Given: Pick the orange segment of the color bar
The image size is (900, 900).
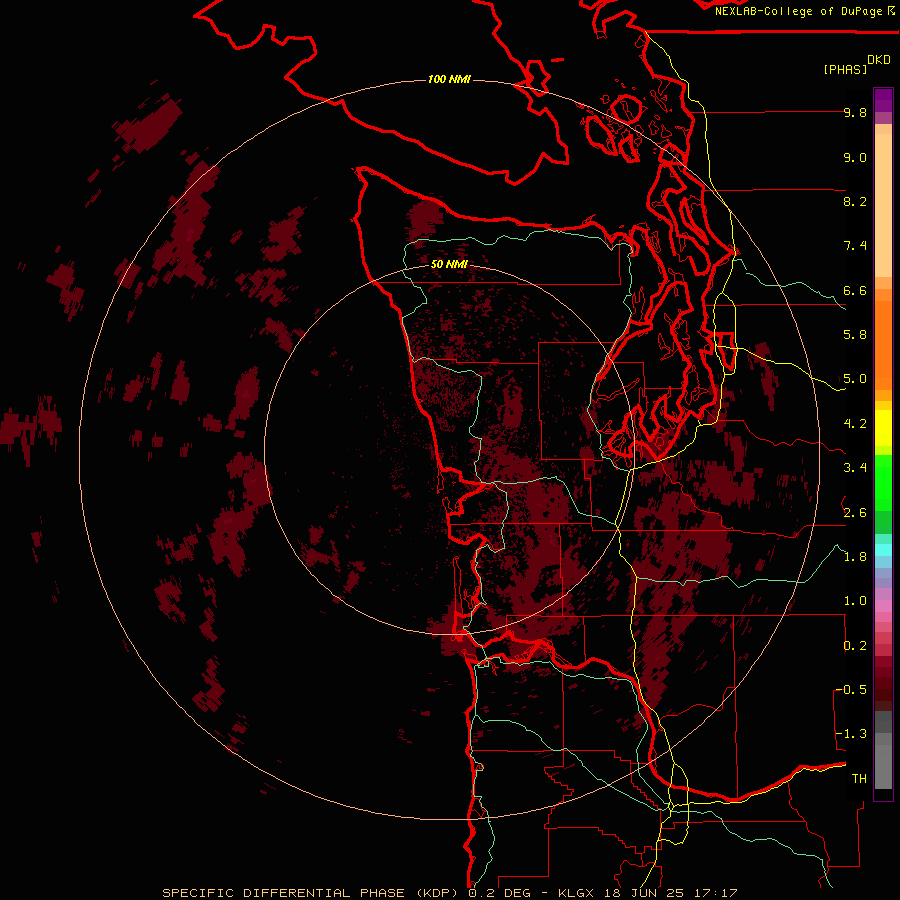Looking at the screenshot, I should click(x=883, y=344).
